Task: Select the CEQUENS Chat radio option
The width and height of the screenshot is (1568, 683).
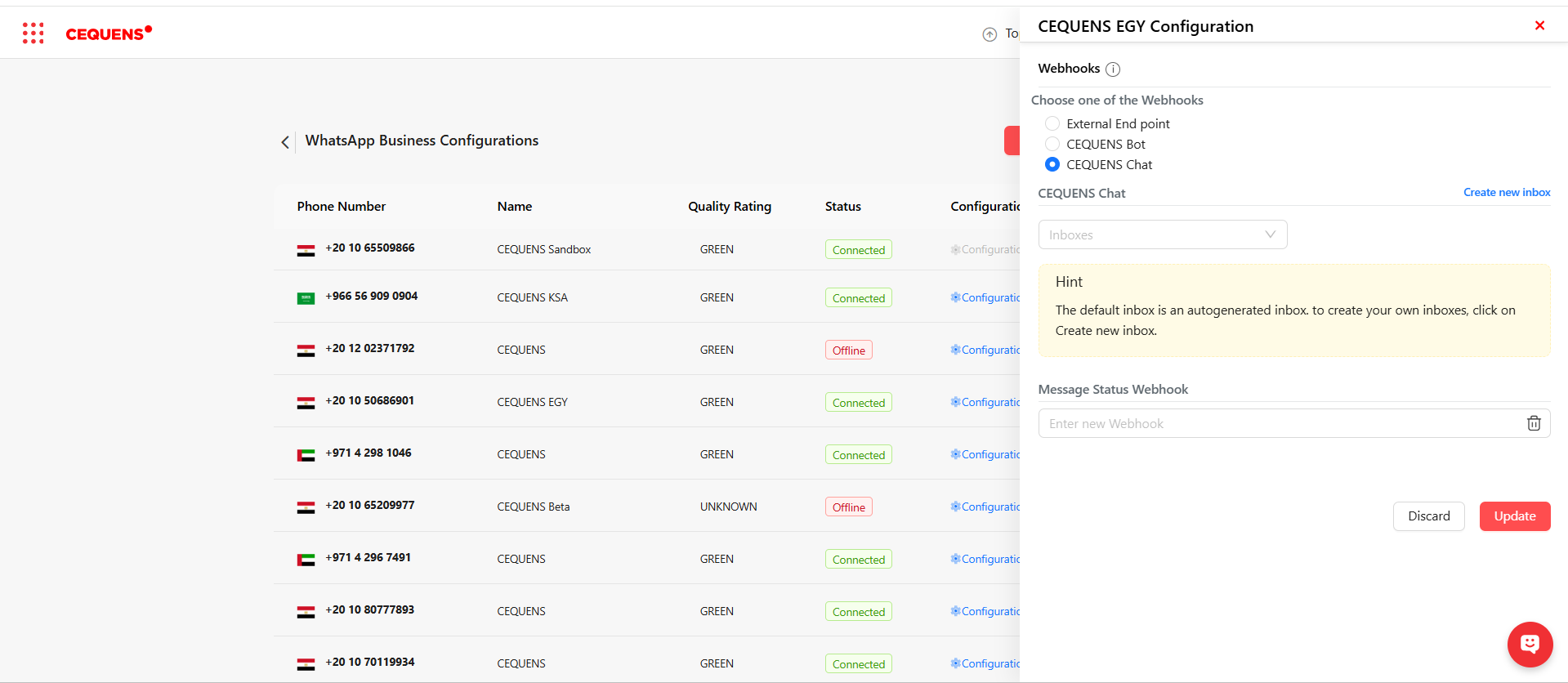Action: (1052, 164)
